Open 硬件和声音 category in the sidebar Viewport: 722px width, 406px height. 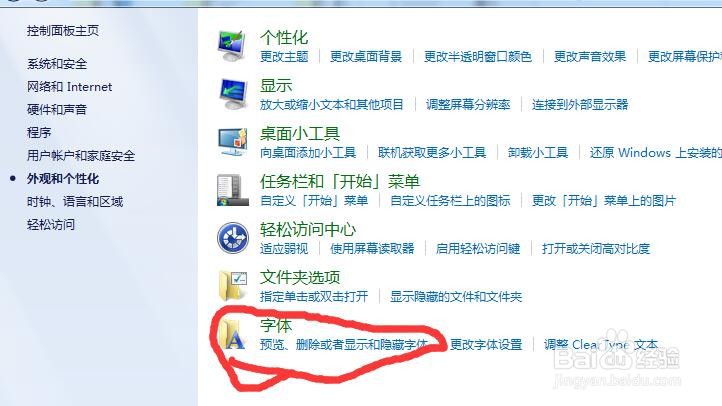pos(57,110)
